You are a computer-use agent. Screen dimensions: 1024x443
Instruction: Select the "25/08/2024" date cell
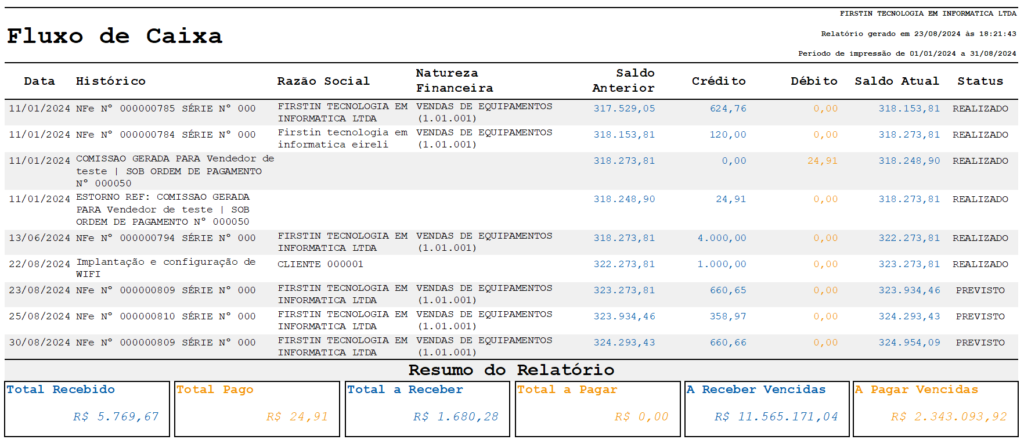click(39, 317)
